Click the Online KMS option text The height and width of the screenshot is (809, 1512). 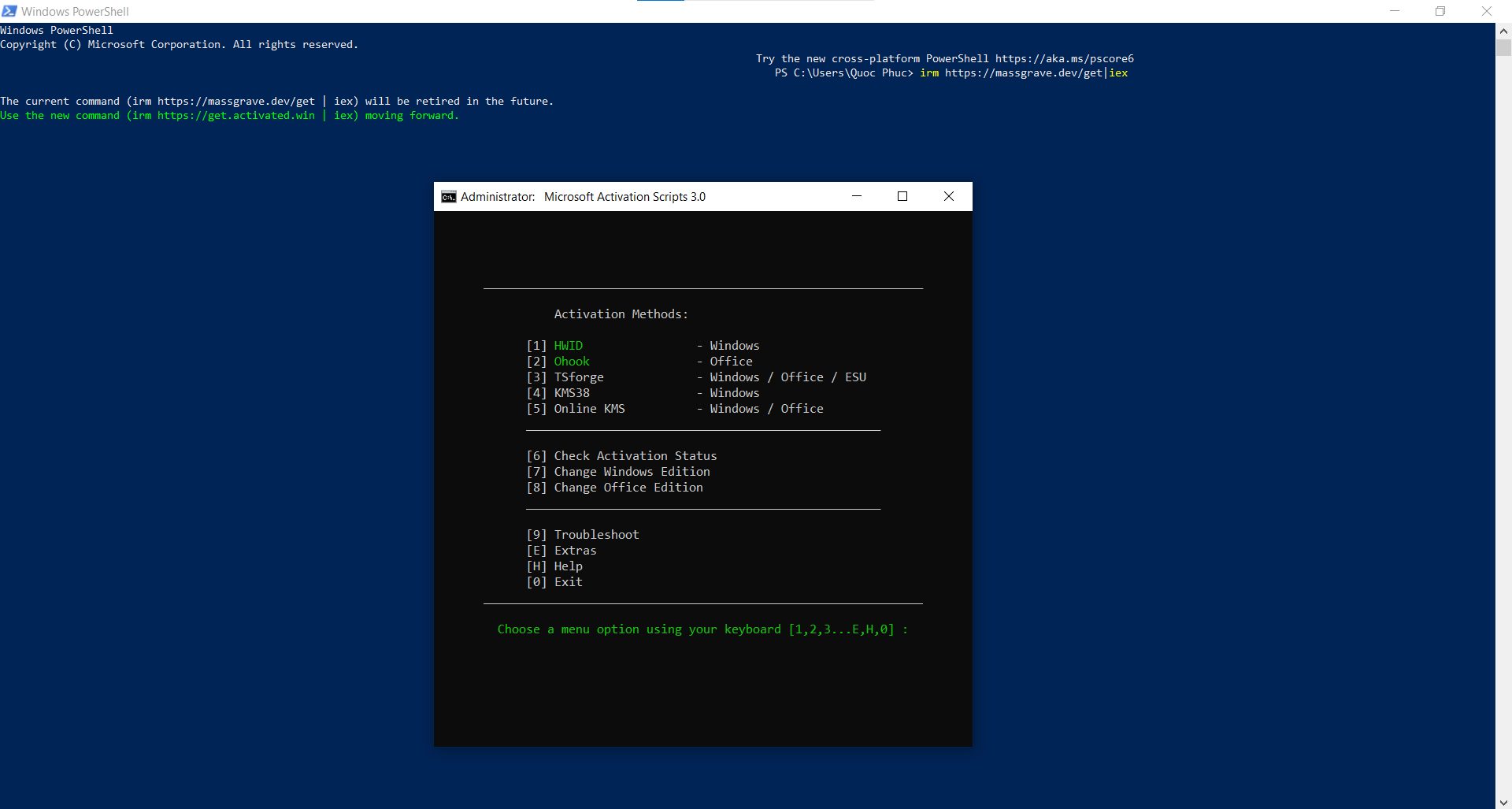click(589, 409)
